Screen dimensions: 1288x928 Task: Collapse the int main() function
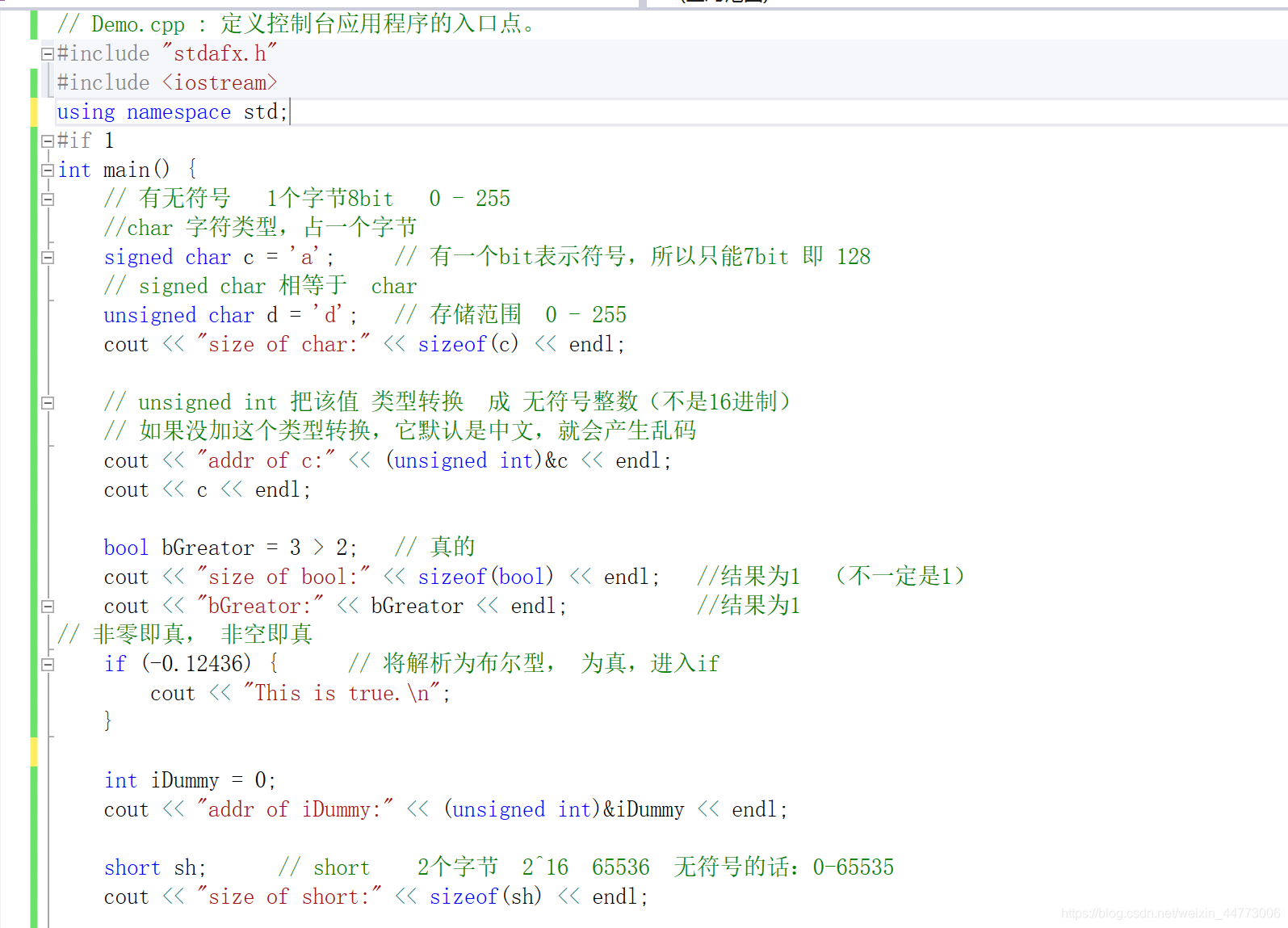click(48, 170)
